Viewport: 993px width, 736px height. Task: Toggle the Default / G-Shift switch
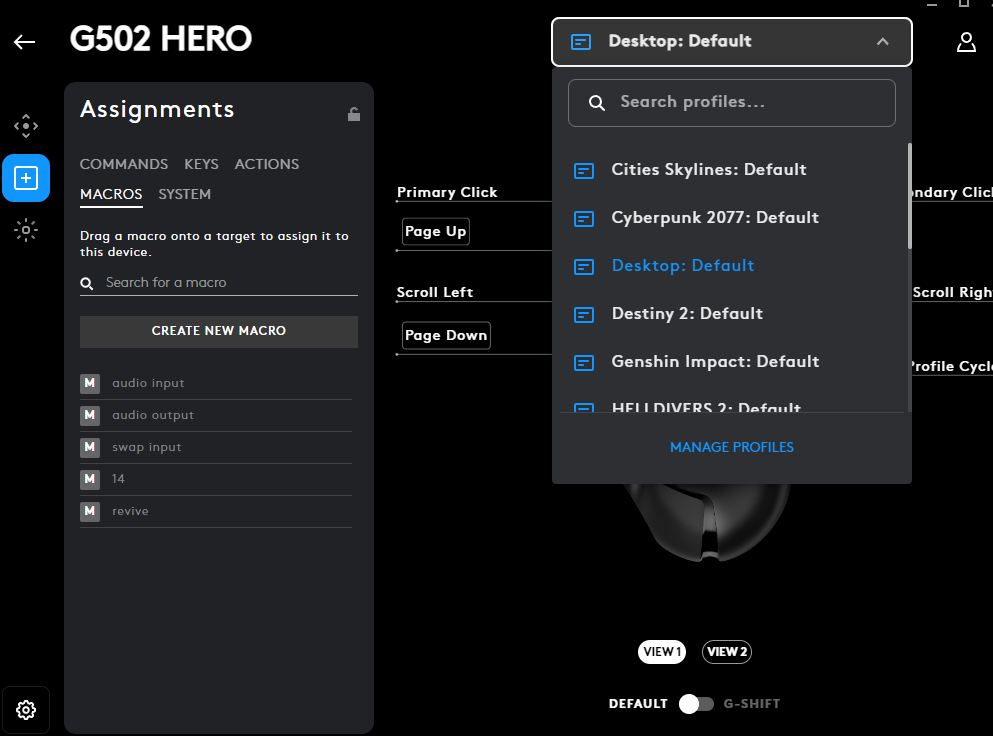click(x=696, y=704)
